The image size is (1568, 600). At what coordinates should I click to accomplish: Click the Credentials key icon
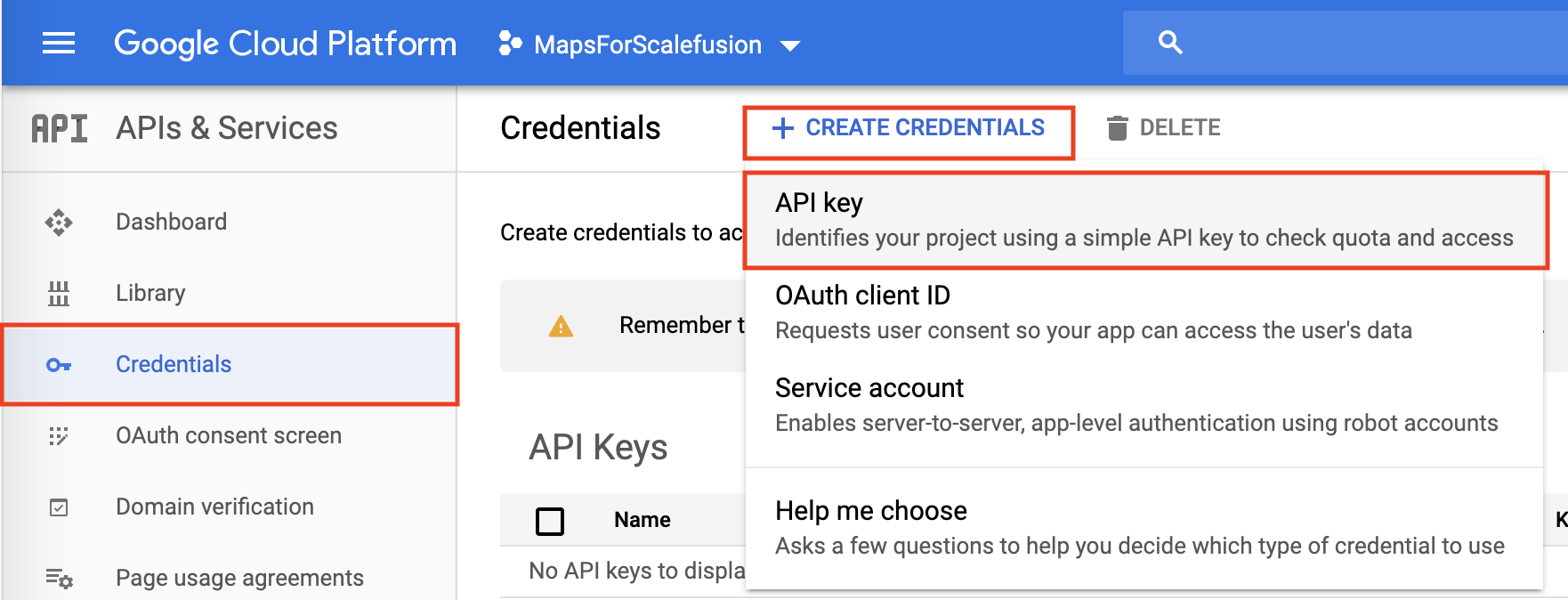point(59,365)
